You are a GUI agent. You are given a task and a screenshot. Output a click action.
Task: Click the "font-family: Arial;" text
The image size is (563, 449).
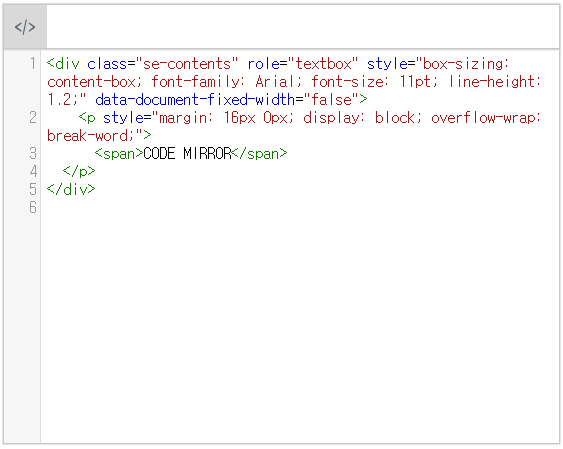tap(227, 82)
